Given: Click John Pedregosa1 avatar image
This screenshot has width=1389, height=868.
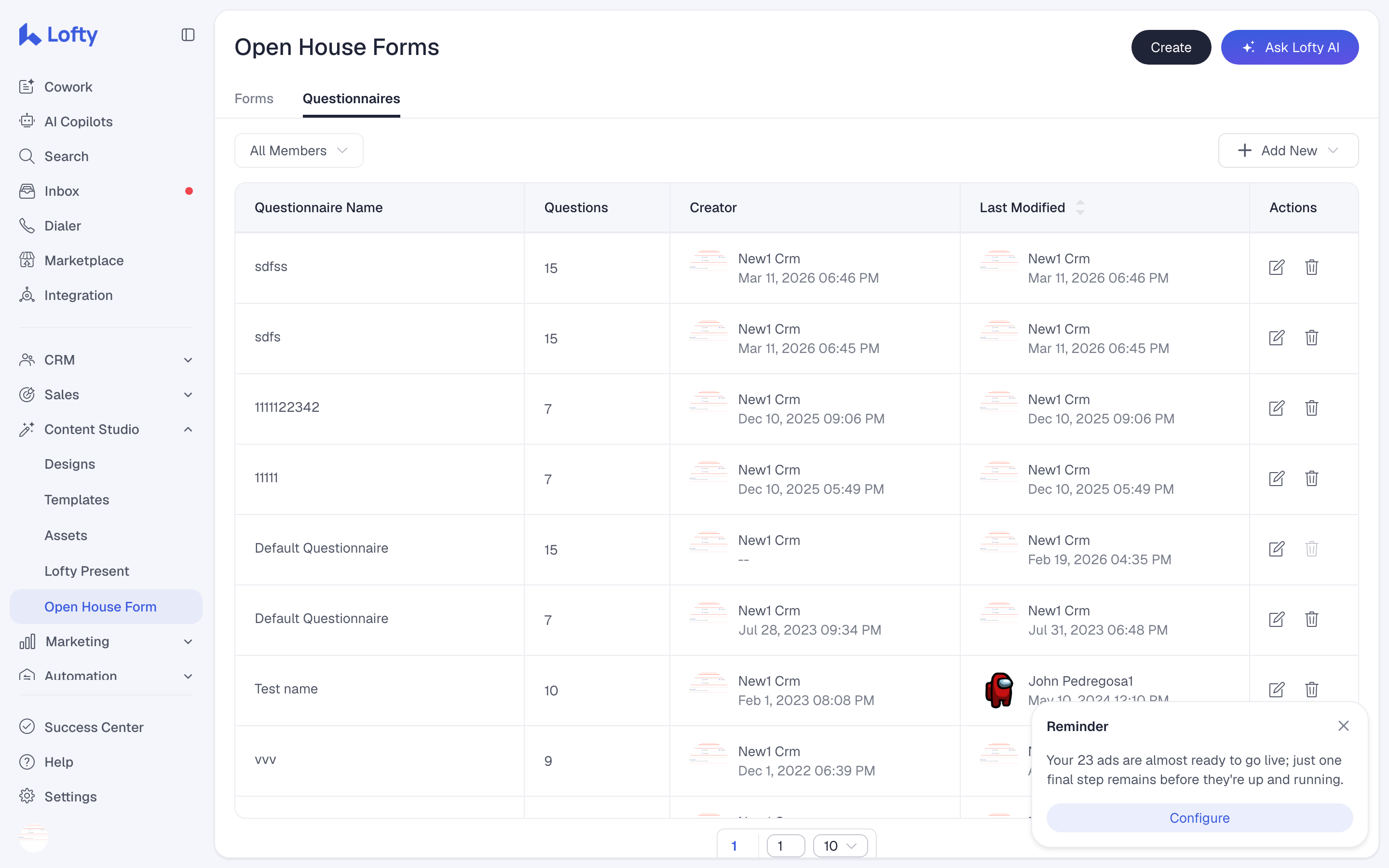Looking at the screenshot, I should coord(999,690).
